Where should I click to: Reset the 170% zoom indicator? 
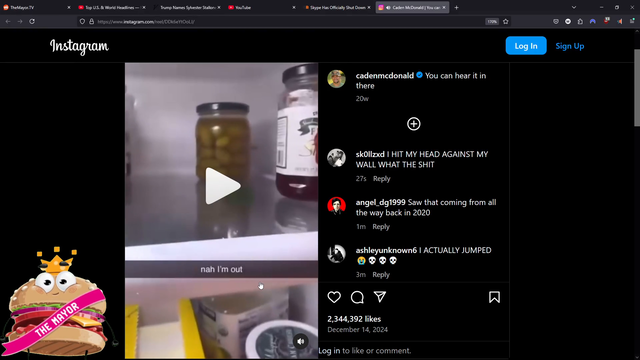point(492,22)
